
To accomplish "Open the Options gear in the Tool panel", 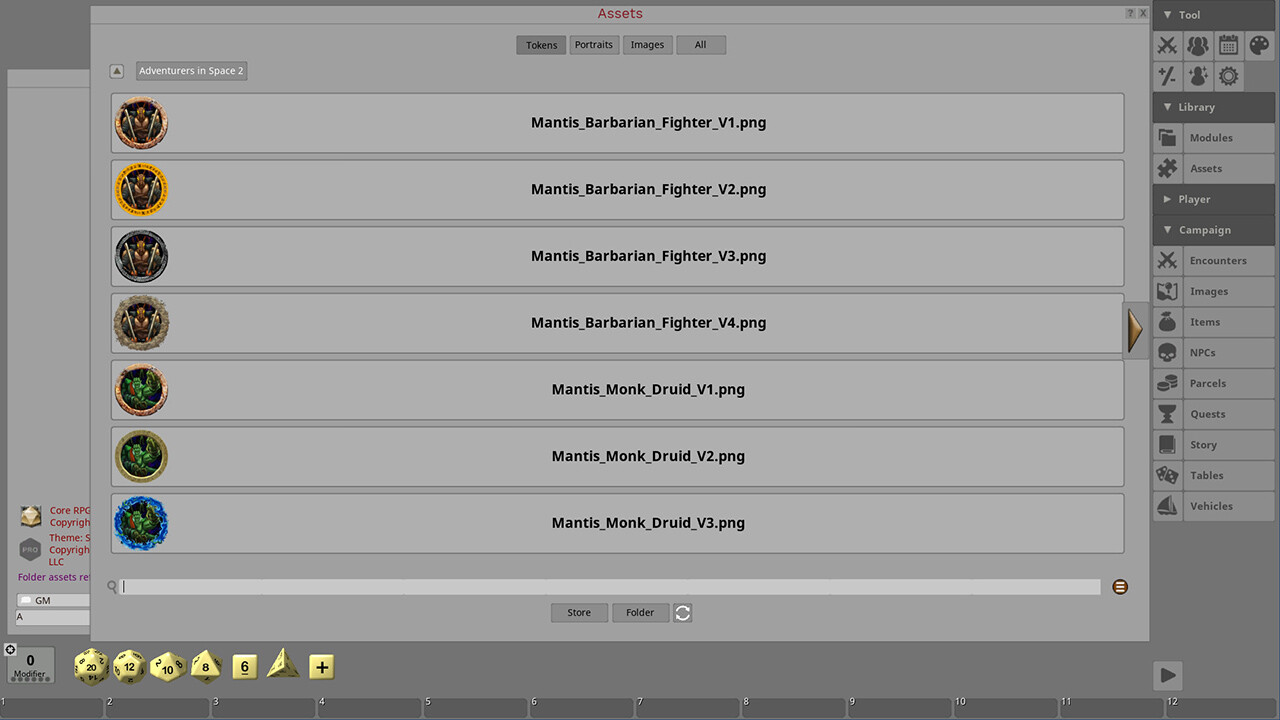I will point(1228,75).
